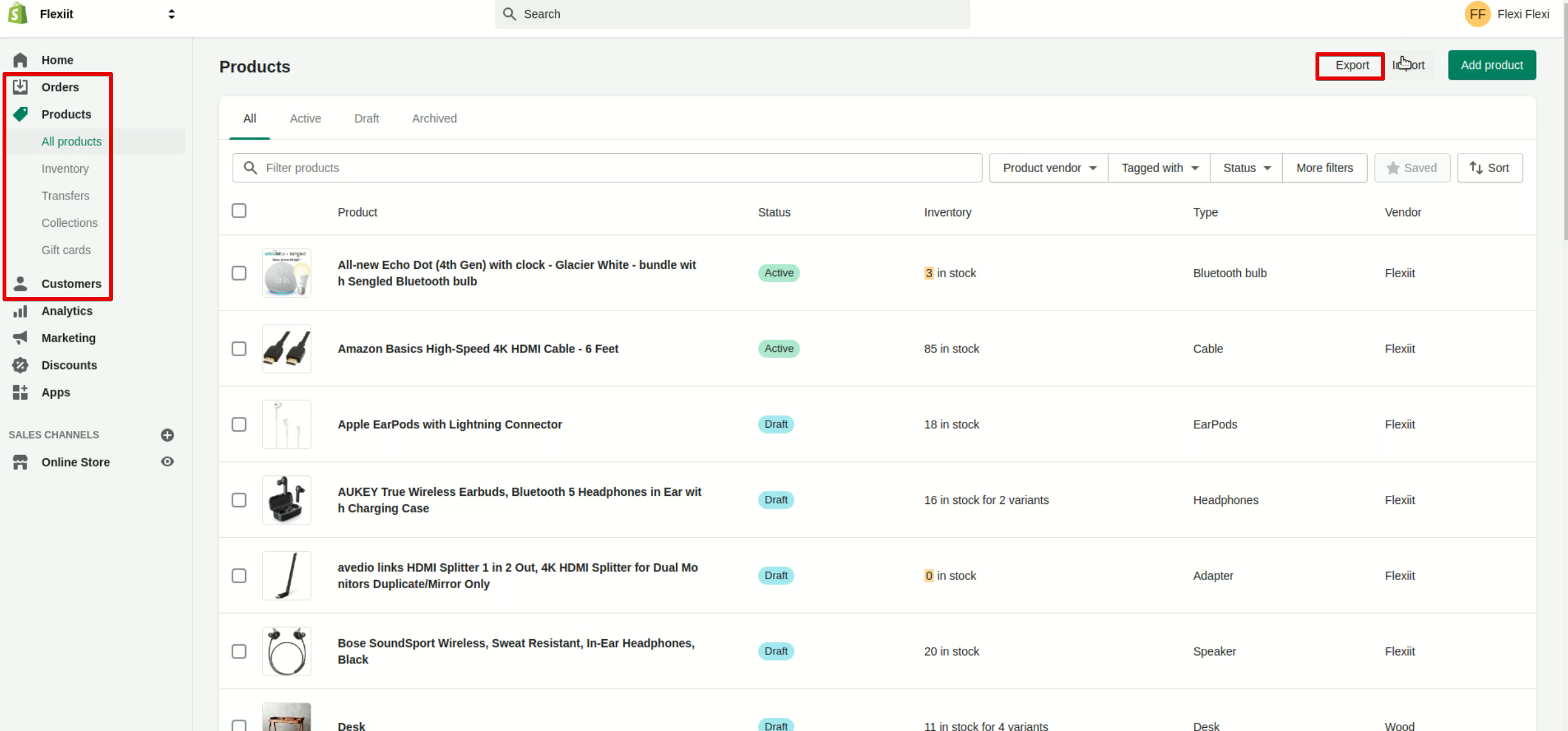Open the Home icon in sidebar
Viewport: 1568px width, 731px height.
coord(20,60)
